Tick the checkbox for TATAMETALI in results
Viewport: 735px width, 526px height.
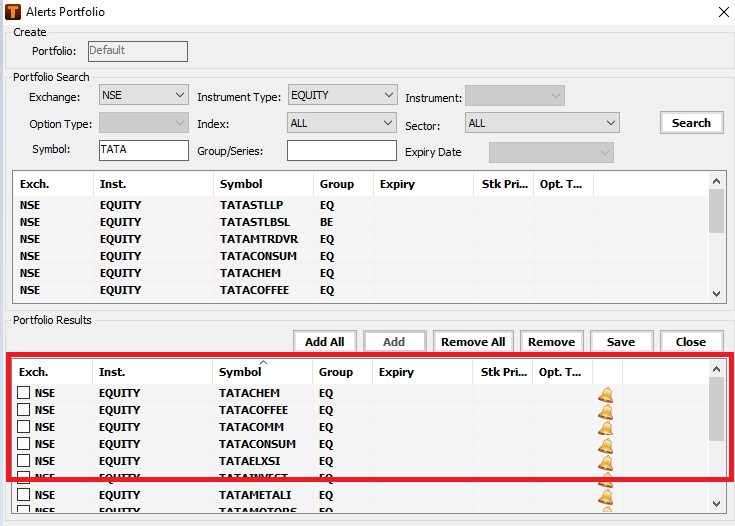[23, 495]
